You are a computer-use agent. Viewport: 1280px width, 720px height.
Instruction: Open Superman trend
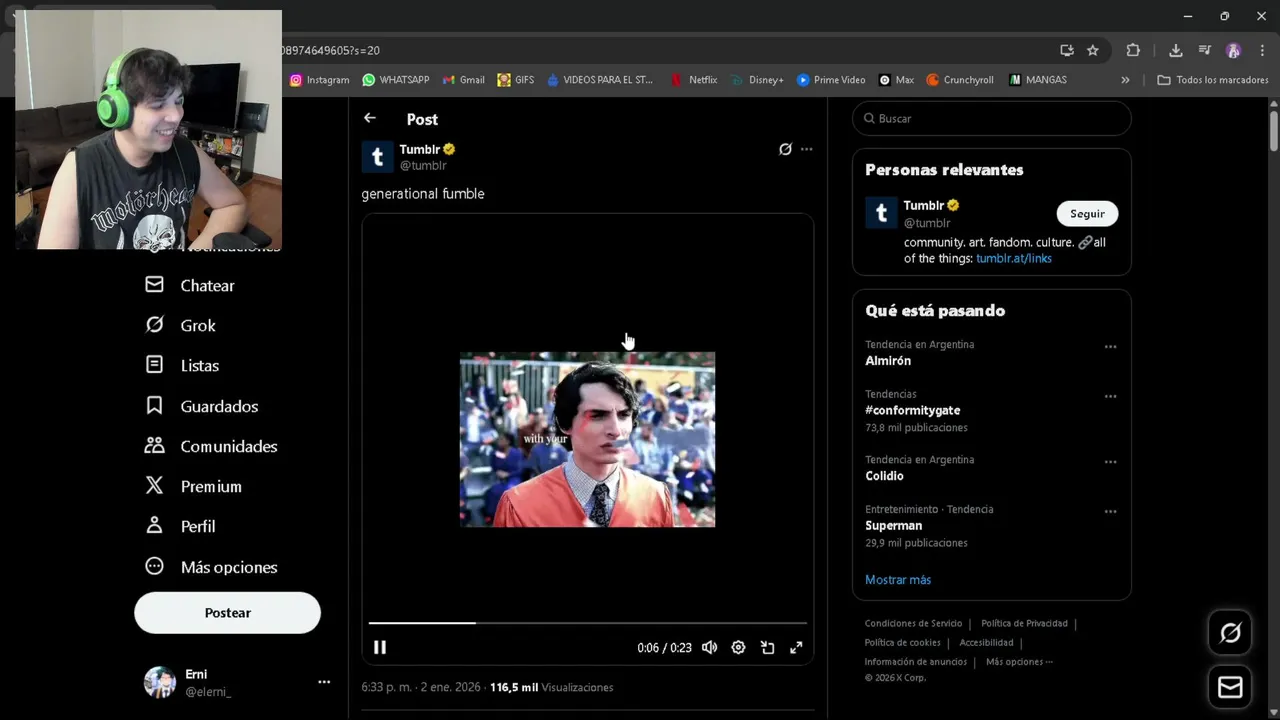tap(893, 526)
